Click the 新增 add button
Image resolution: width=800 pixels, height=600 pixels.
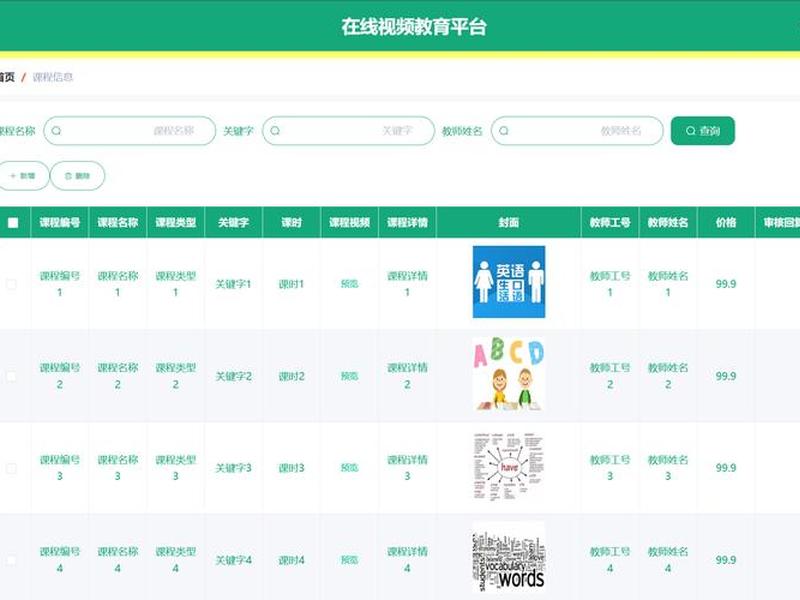[x=23, y=176]
